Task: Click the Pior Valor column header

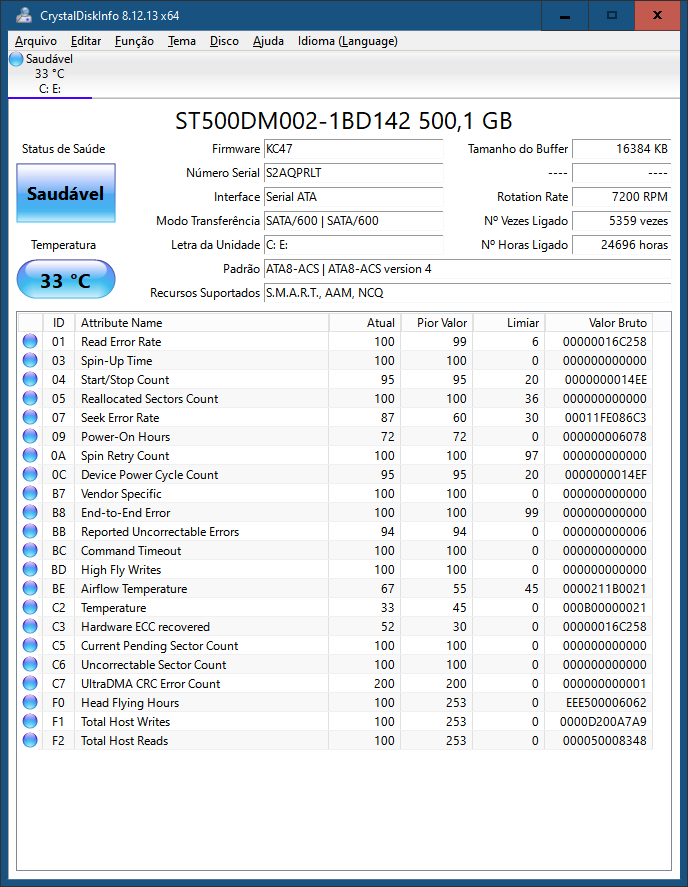Action: tap(437, 322)
